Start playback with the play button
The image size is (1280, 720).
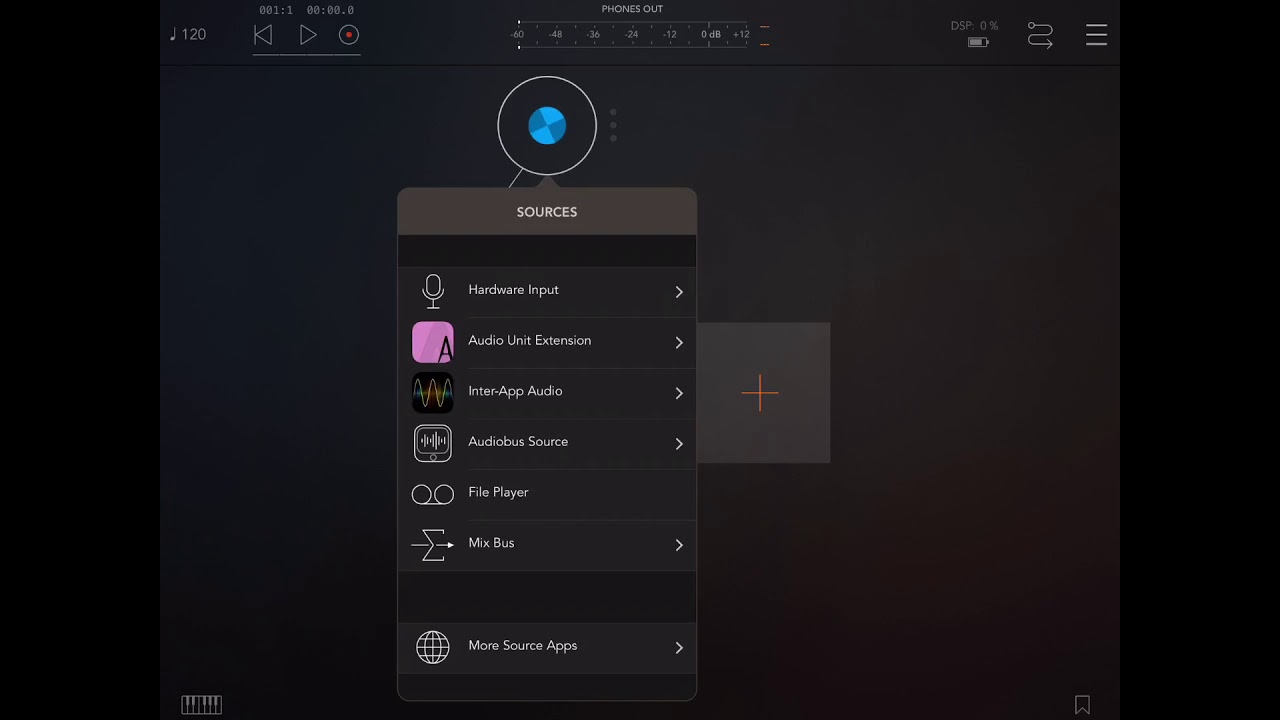pyautogui.click(x=308, y=35)
